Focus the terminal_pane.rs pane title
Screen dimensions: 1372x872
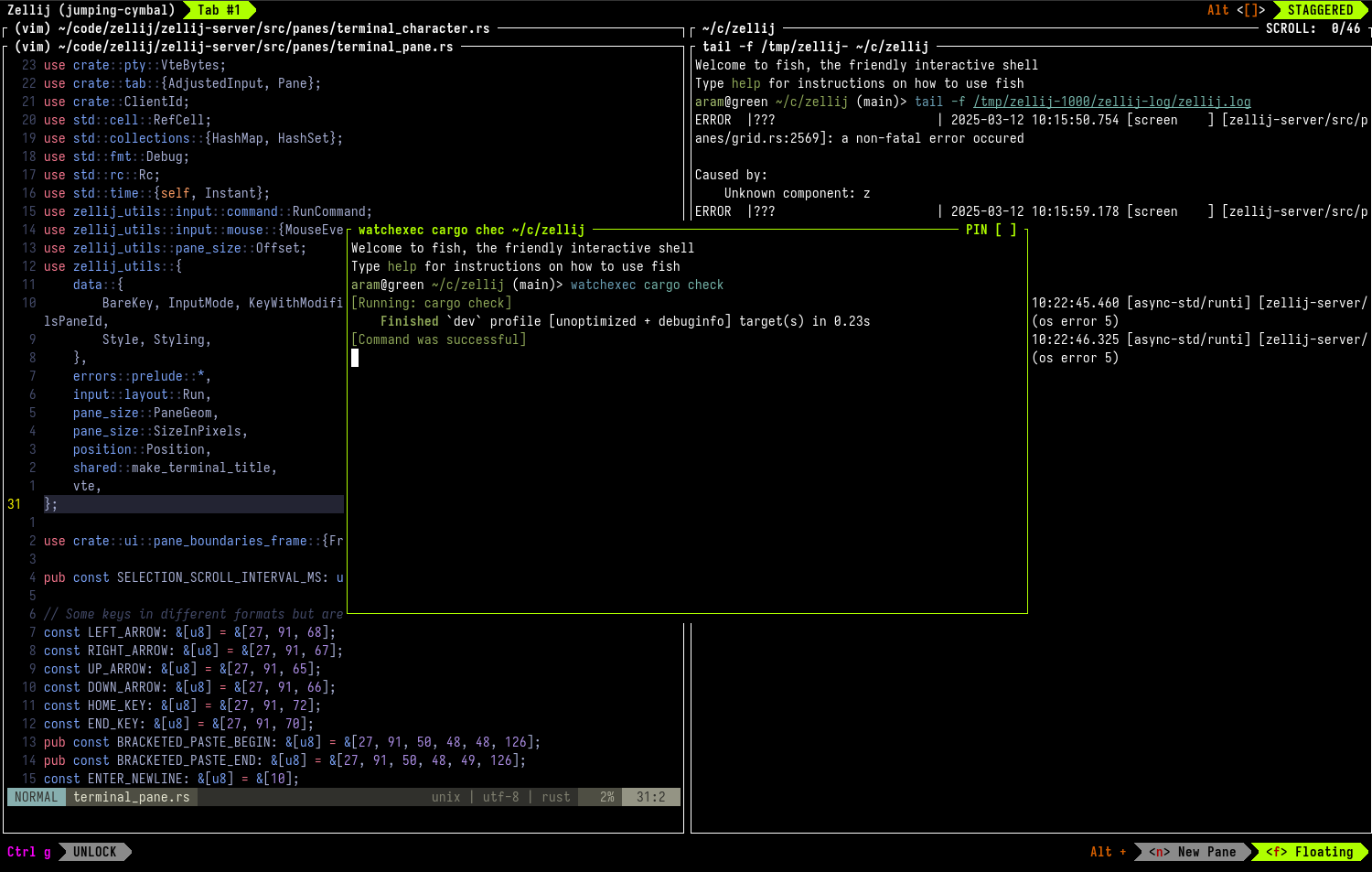[x=234, y=47]
